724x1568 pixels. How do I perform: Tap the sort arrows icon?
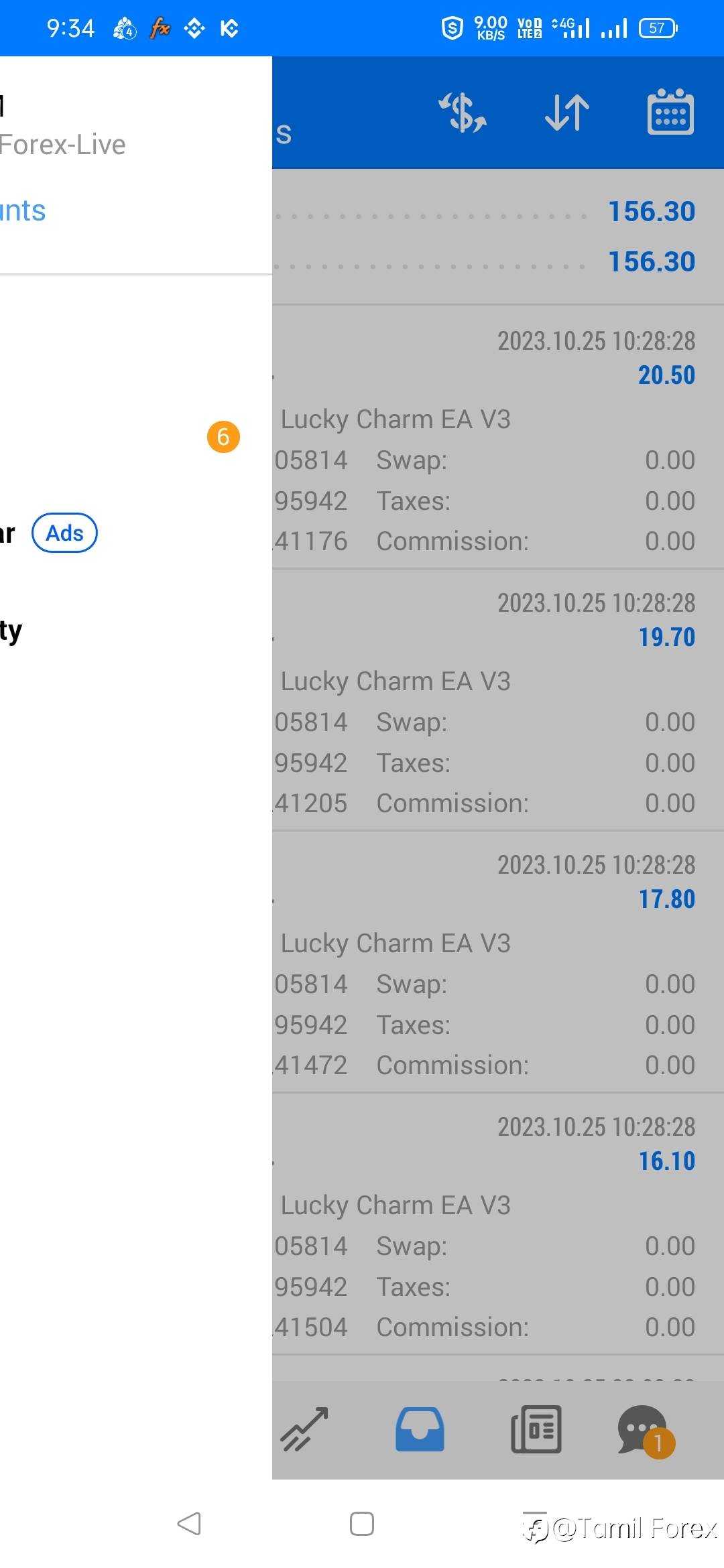point(567,112)
